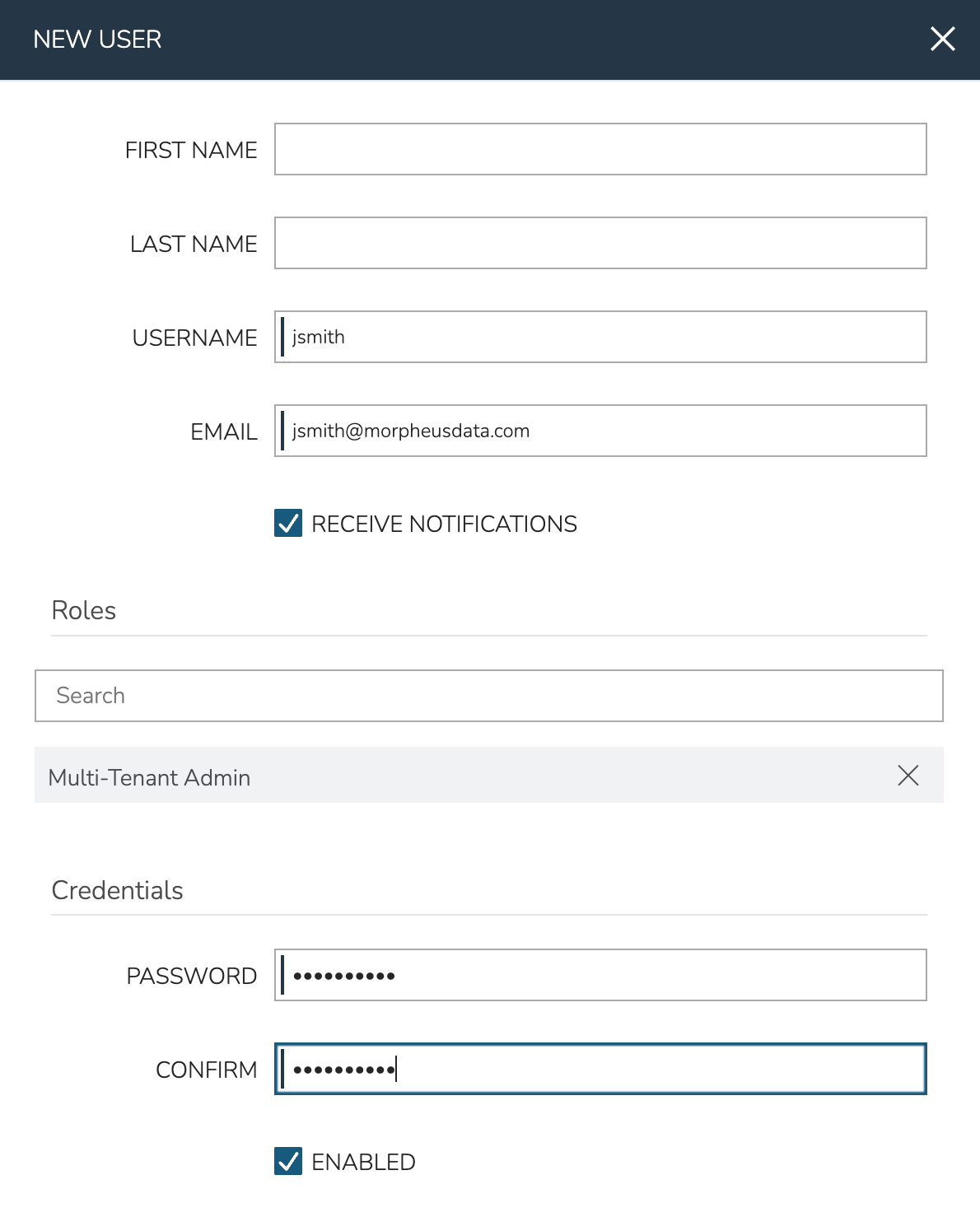Click the Last Name label
The height and width of the screenshot is (1217, 980).
[194, 244]
